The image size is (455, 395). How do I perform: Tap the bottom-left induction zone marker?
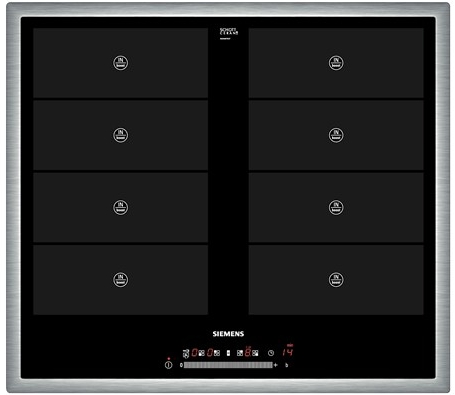coord(120,280)
